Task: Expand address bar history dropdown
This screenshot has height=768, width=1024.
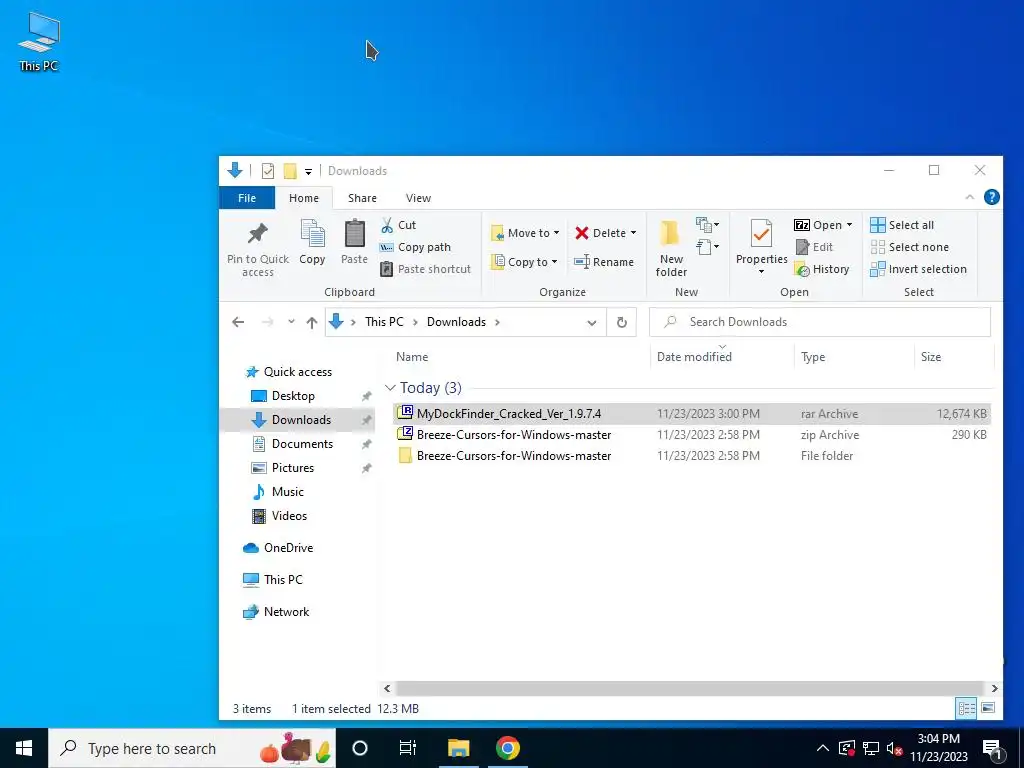Action: pos(592,323)
